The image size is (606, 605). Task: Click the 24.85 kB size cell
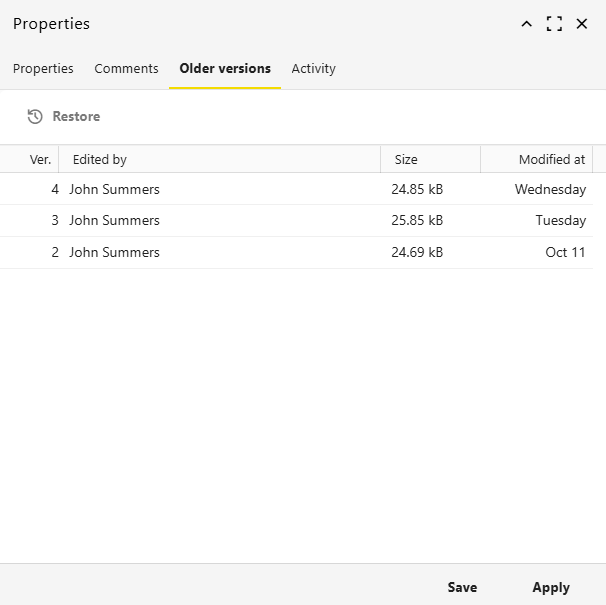click(417, 189)
